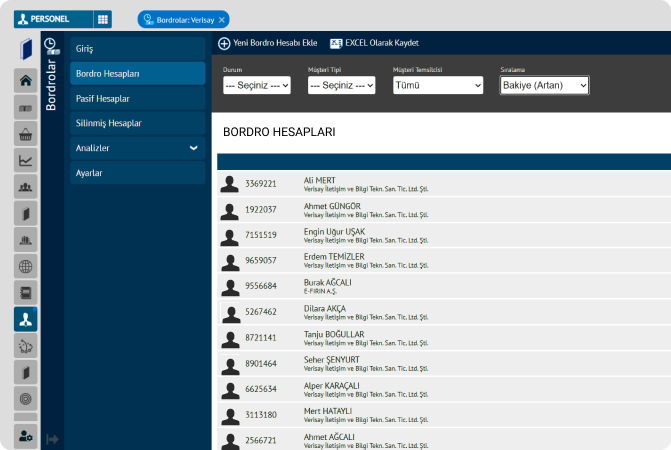The height and width of the screenshot is (450, 671).
Task: Open the Müşteri Temsilcisi dropdown
Action: [x=438, y=86]
